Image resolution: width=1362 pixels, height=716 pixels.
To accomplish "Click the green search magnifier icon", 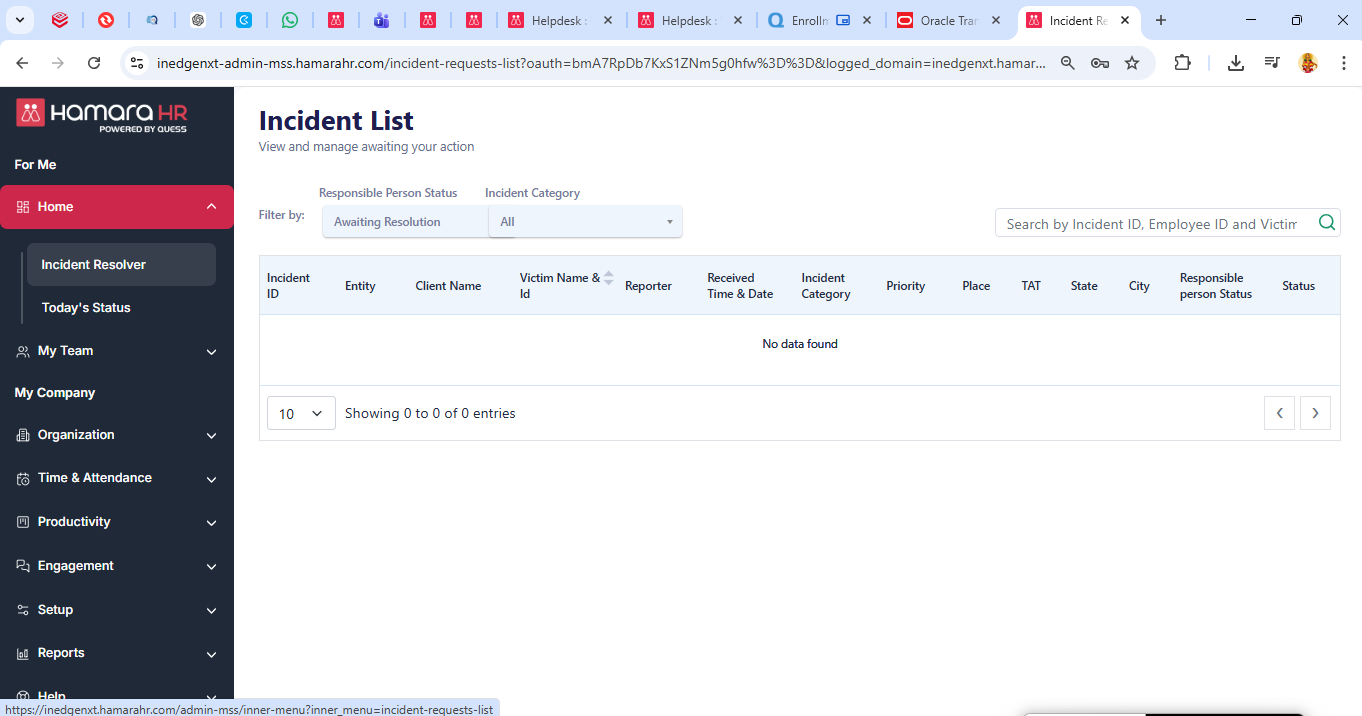I will coord(1327,223).
